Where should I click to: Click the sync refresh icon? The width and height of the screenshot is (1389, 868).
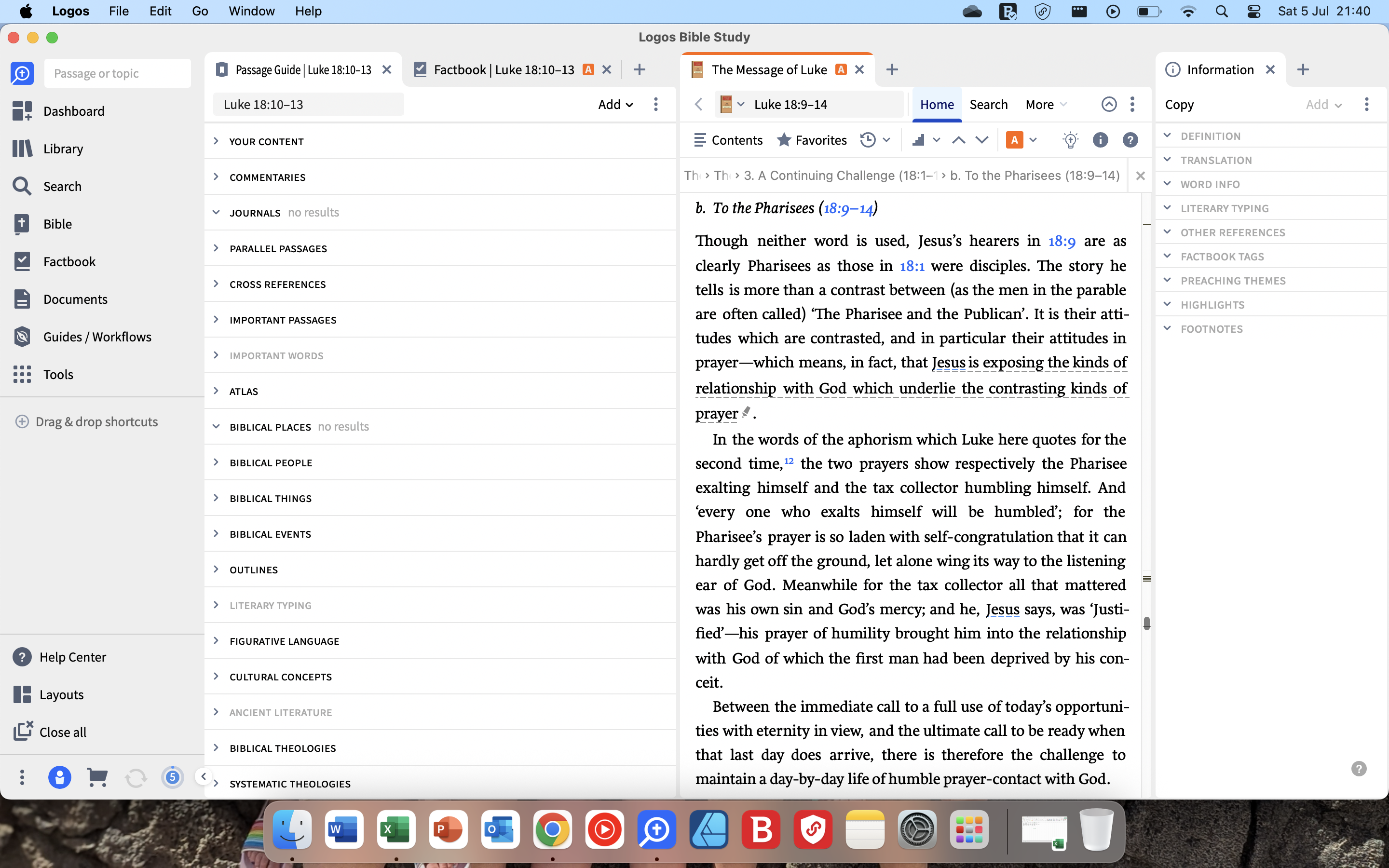tap(136, 778)
